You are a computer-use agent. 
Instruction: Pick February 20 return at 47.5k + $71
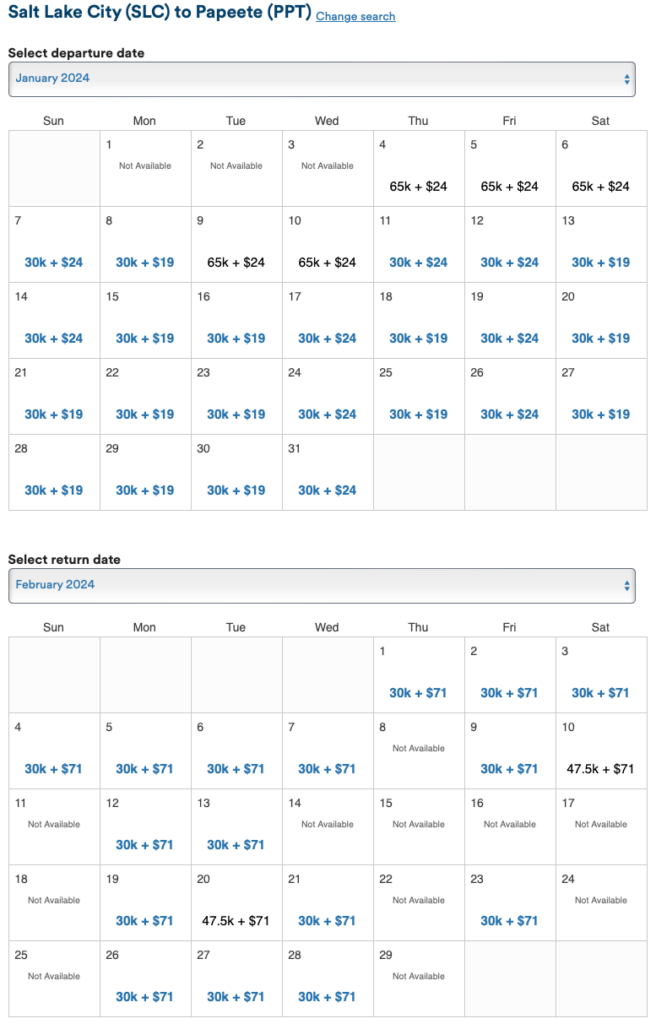coord(236,921)
